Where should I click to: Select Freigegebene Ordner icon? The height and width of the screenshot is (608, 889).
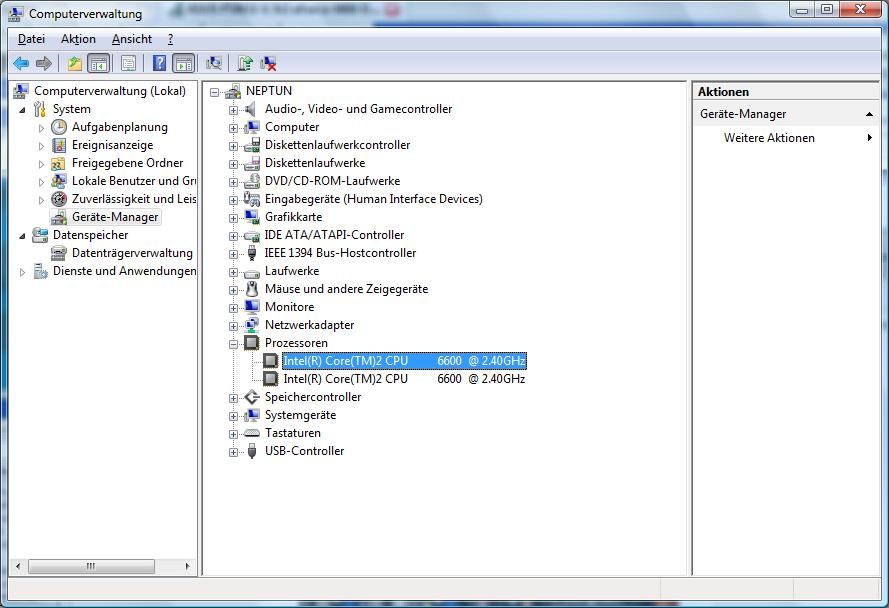coord(58,163)
